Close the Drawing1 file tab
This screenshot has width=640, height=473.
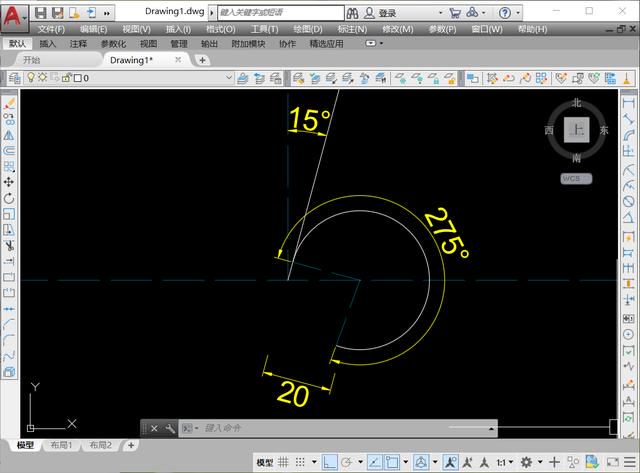pos(178,60)
